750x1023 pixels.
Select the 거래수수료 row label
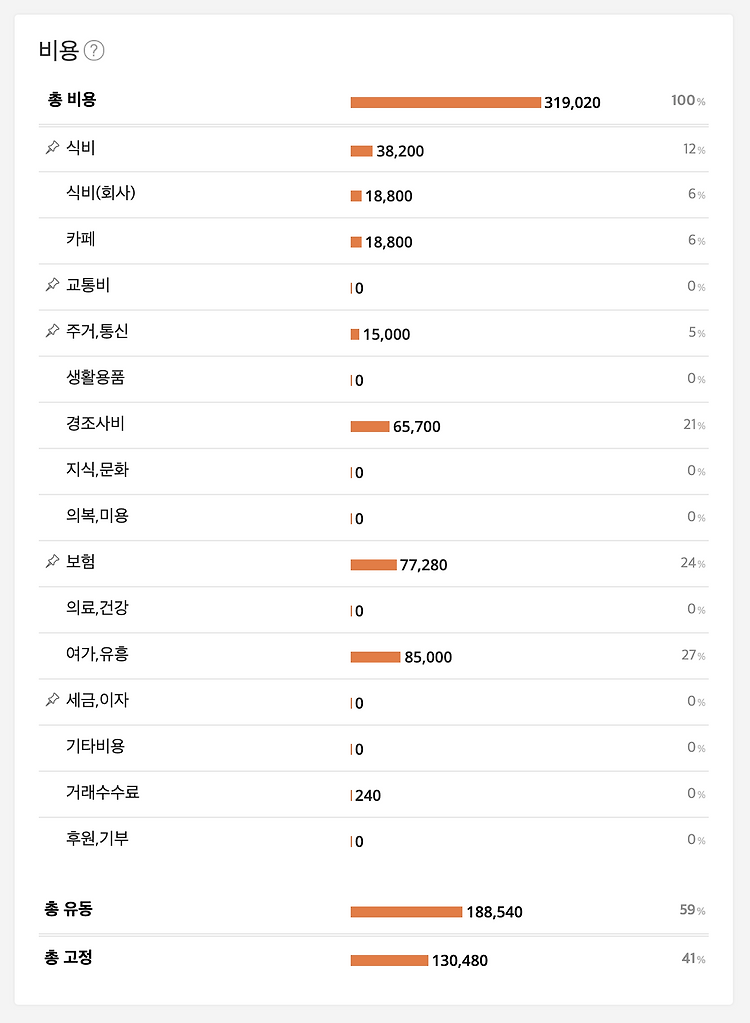pos(102,792)
